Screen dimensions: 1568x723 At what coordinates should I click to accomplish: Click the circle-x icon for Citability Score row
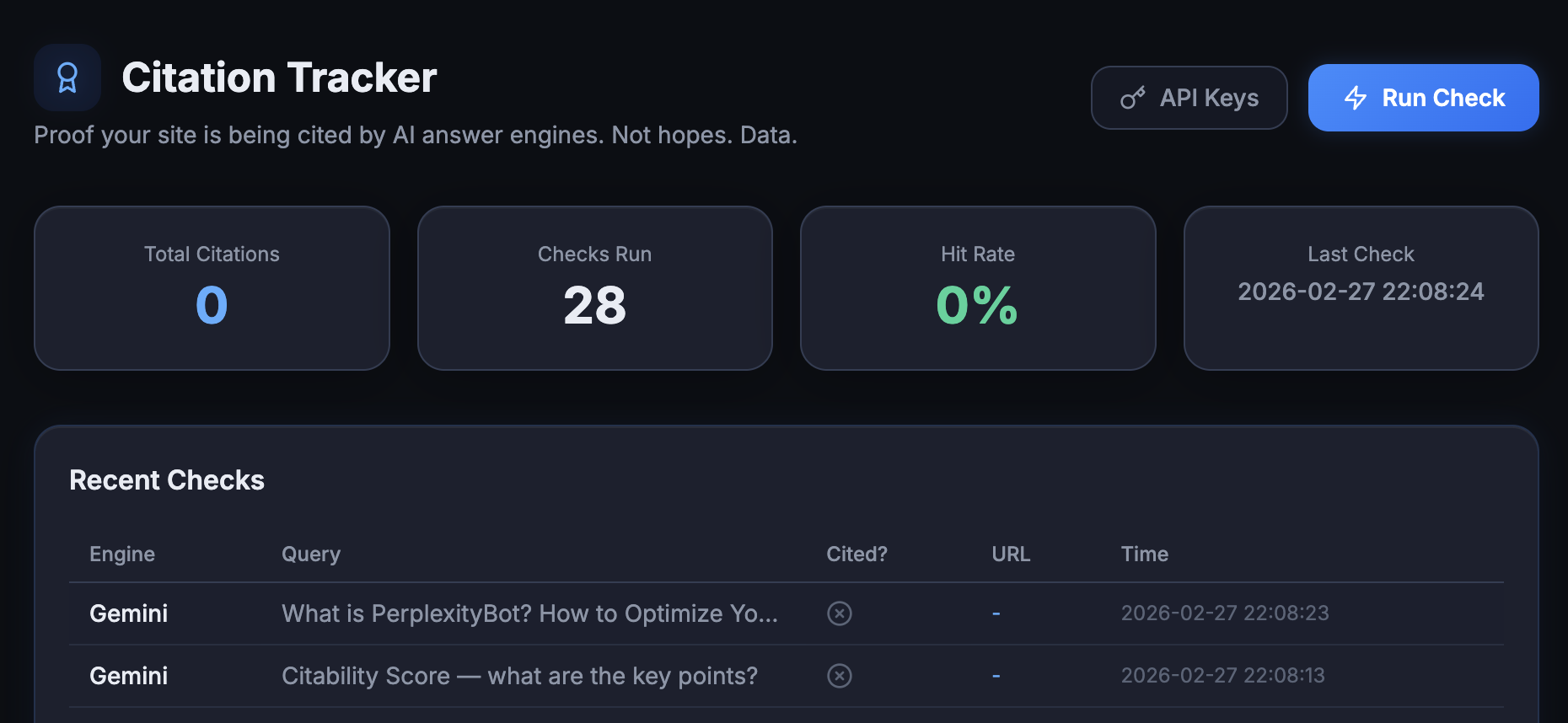pyautogui.click(x=839, y=675)
